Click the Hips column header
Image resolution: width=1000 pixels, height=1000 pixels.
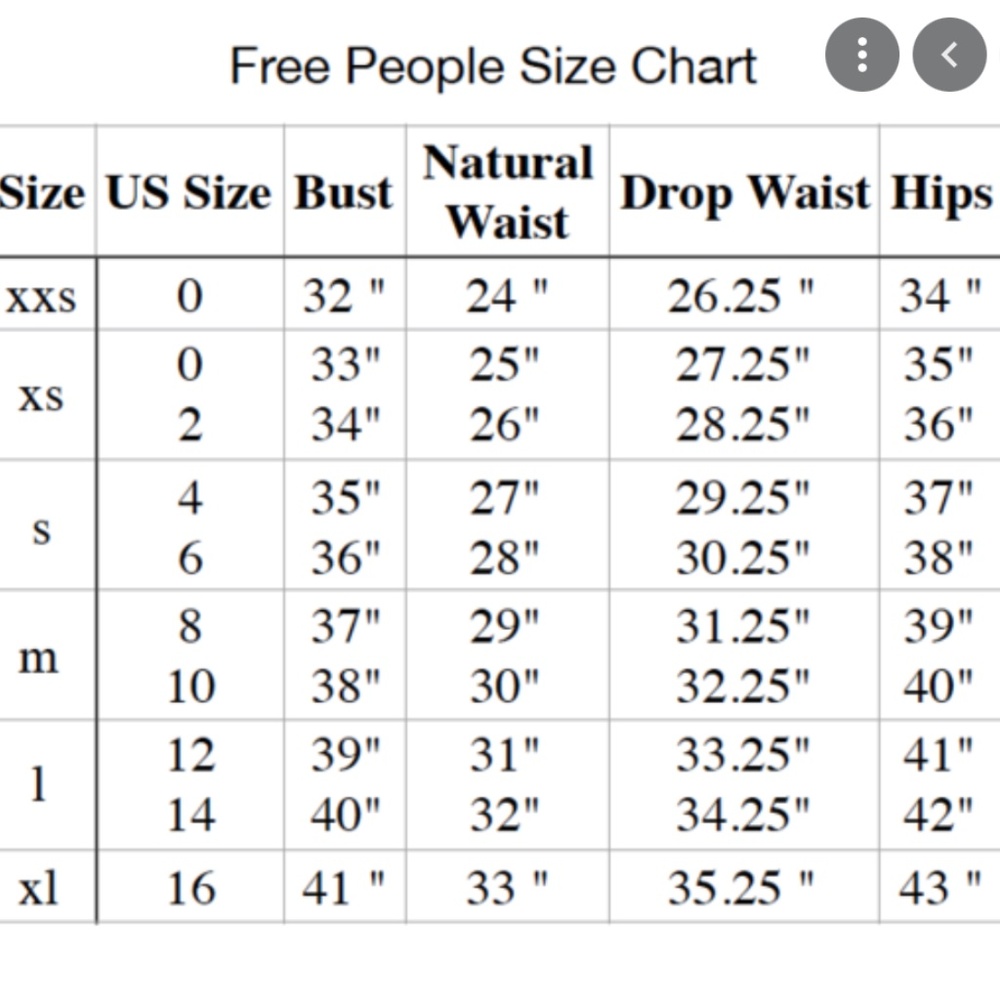pyautogui.click(x=941, y=193)
